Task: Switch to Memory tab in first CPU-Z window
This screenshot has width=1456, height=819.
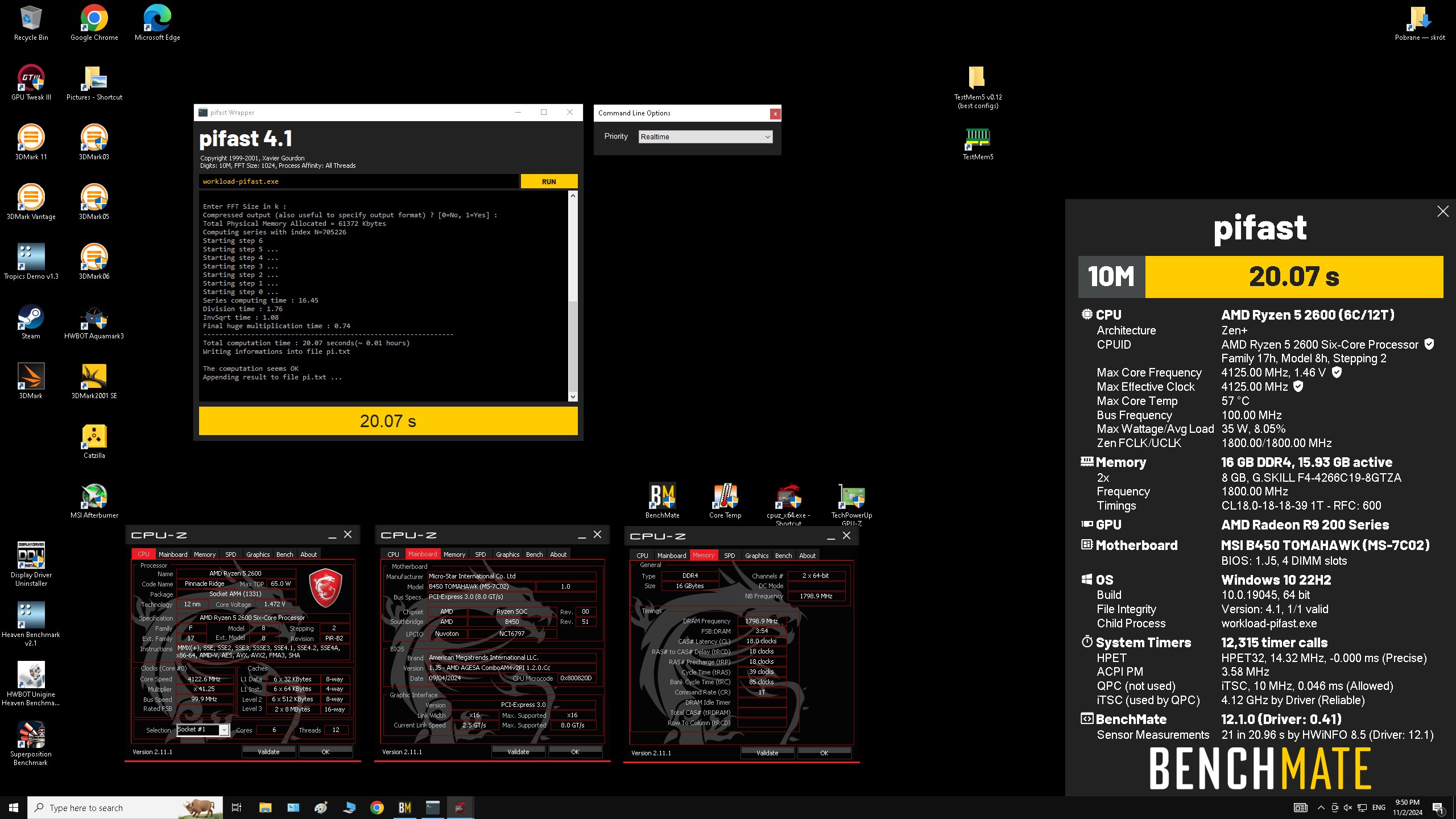Action: [x=205, y=554]
